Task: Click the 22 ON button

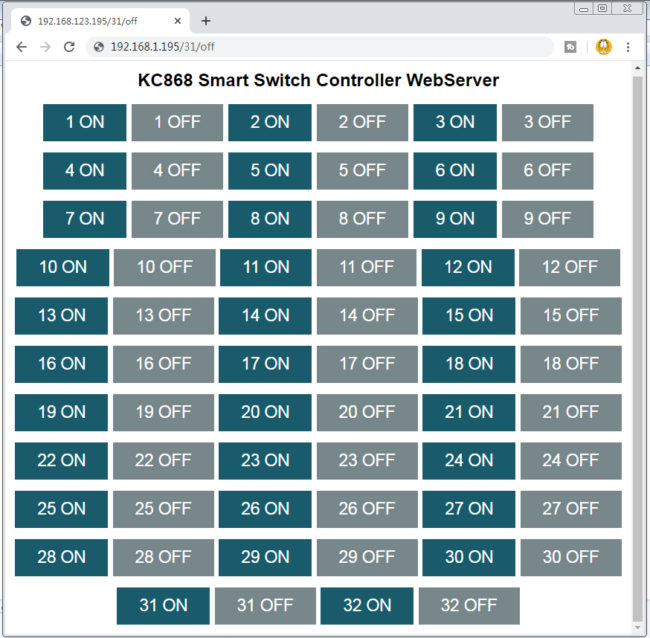Action: [x=61, y=461]
